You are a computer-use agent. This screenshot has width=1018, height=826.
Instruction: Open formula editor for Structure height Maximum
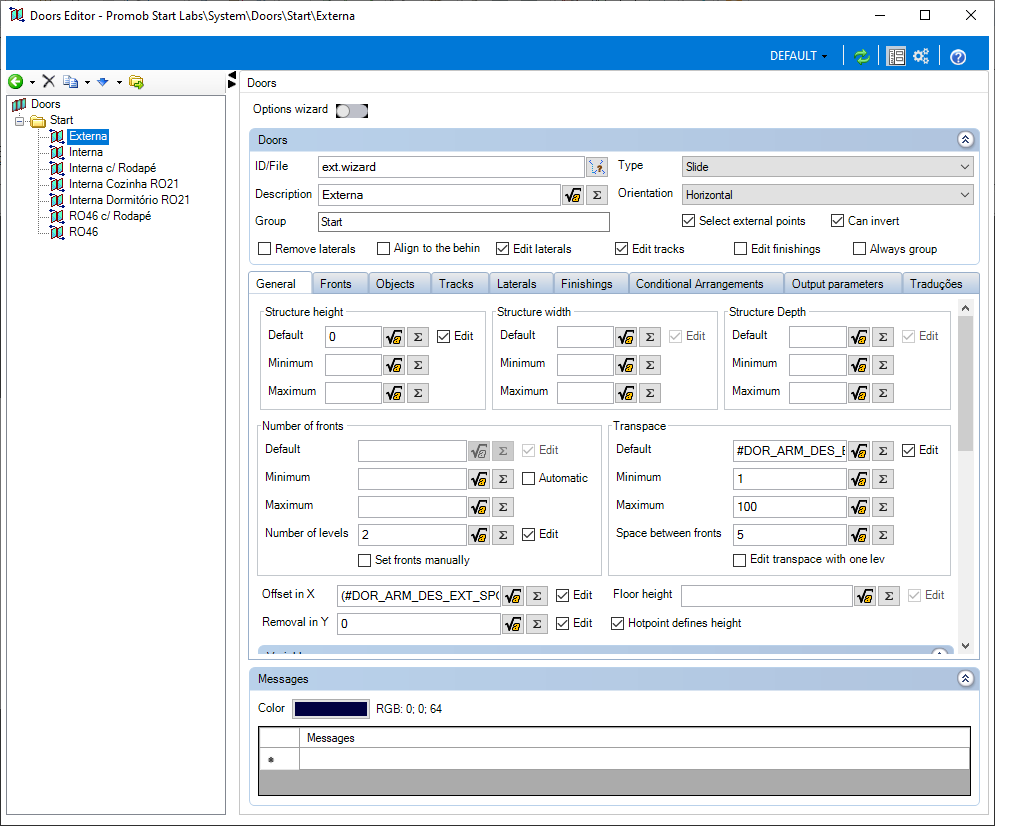coord(394,393)
